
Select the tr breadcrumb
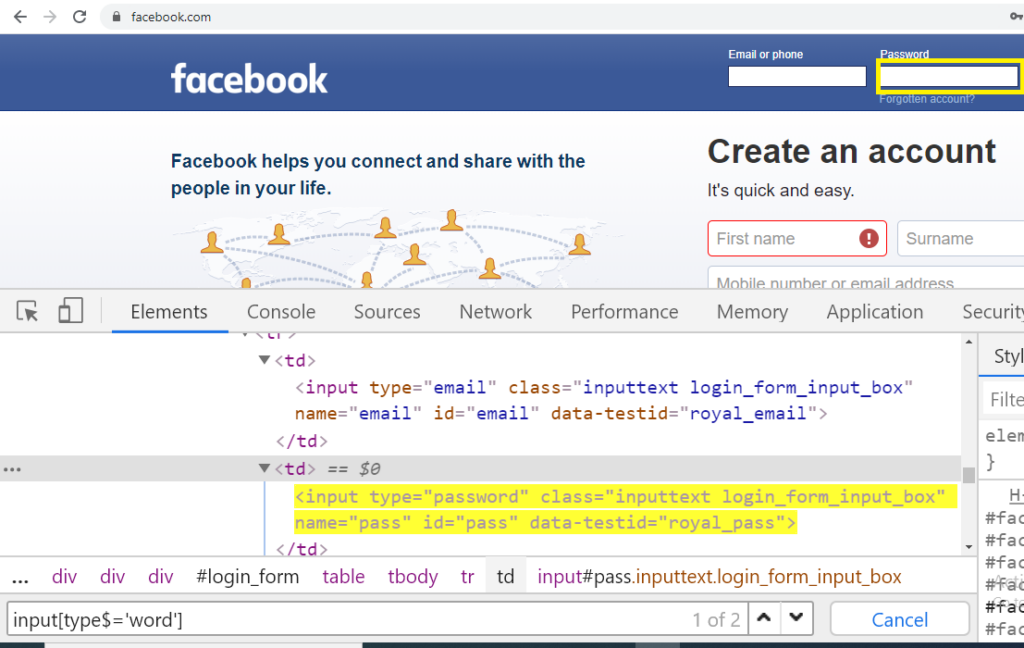tap(468, 577)
